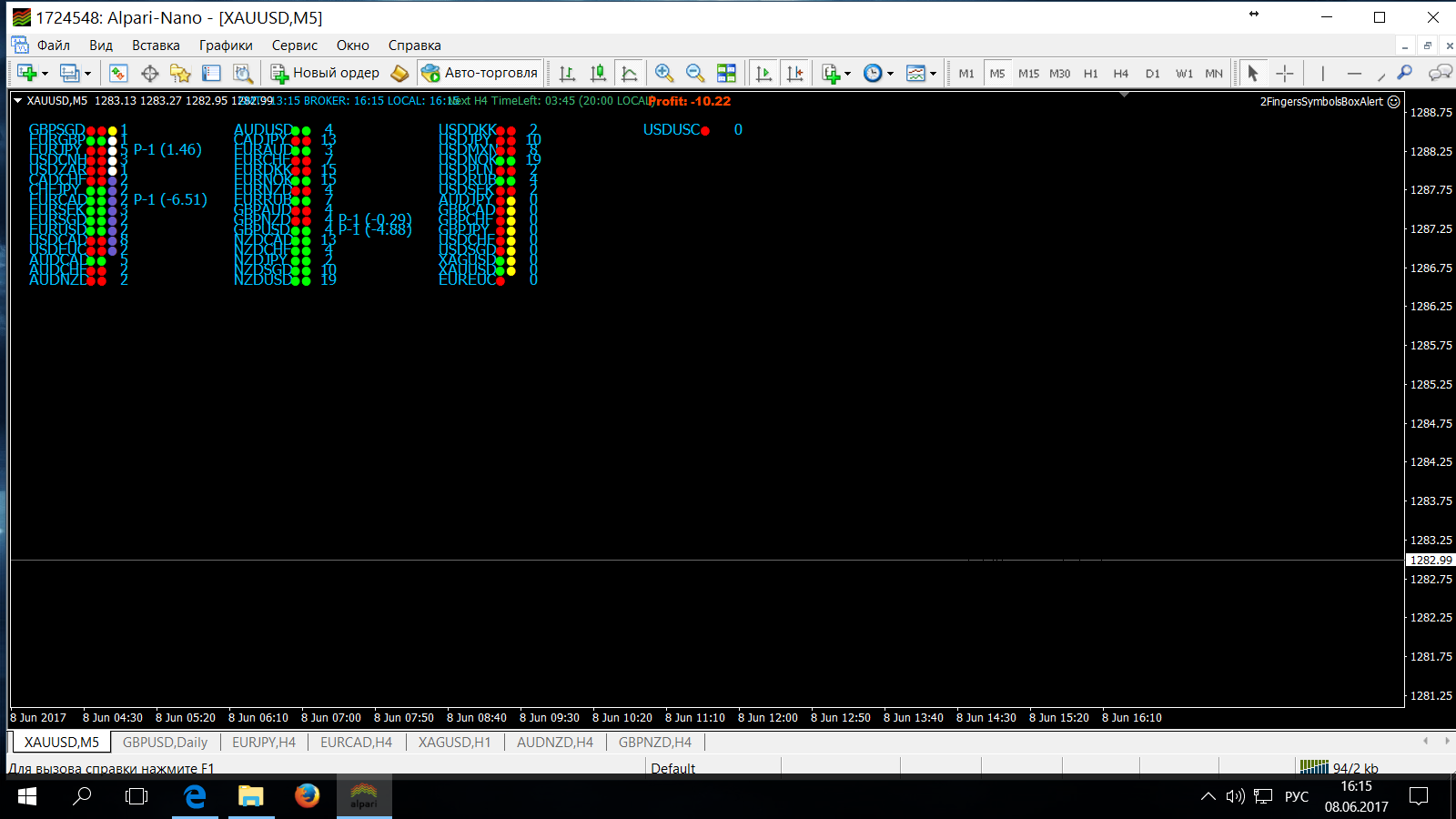This screenshot has height=819, width=1456.
Task: Click the Default profile status bar entry
Action: (x=673, y=769)
